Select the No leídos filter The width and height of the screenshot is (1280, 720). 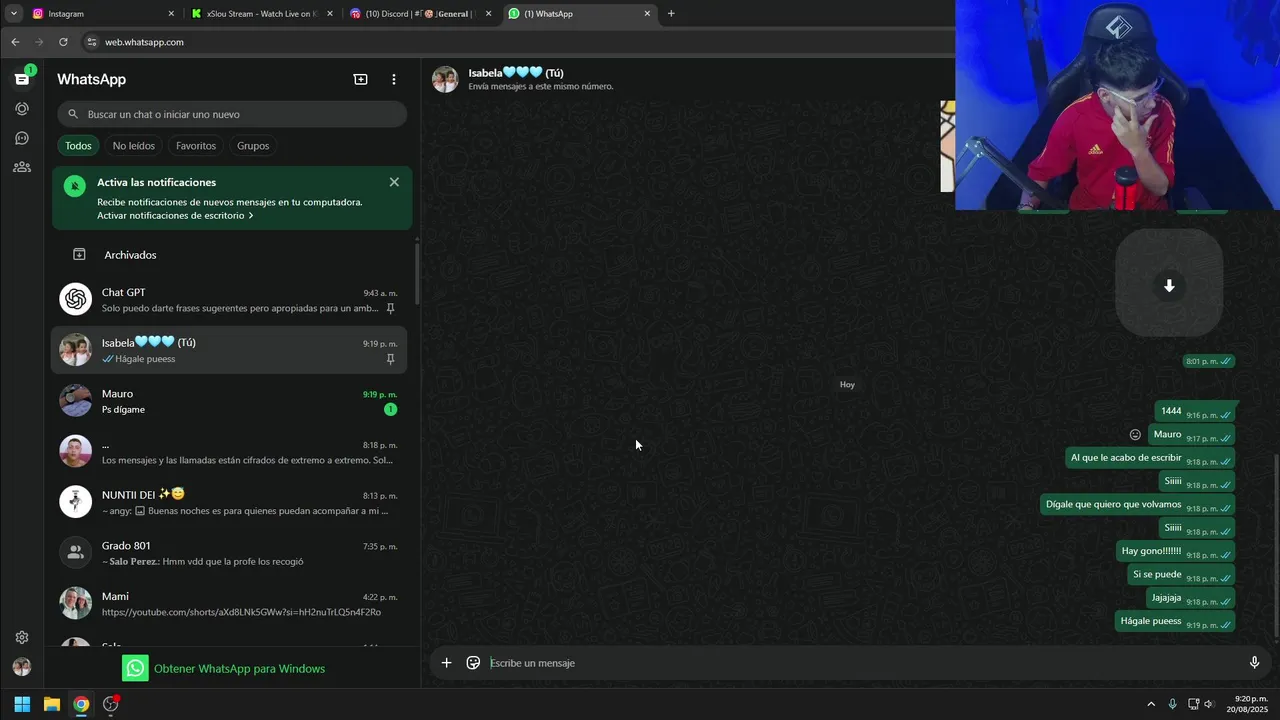[134, 146]
